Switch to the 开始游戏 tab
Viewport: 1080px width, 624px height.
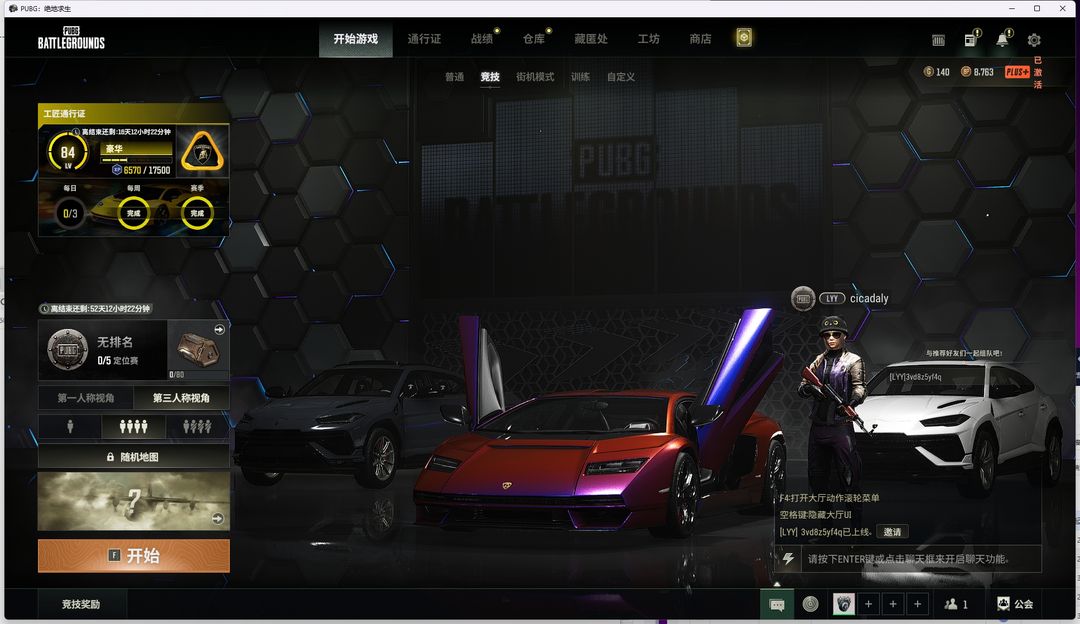355,39
